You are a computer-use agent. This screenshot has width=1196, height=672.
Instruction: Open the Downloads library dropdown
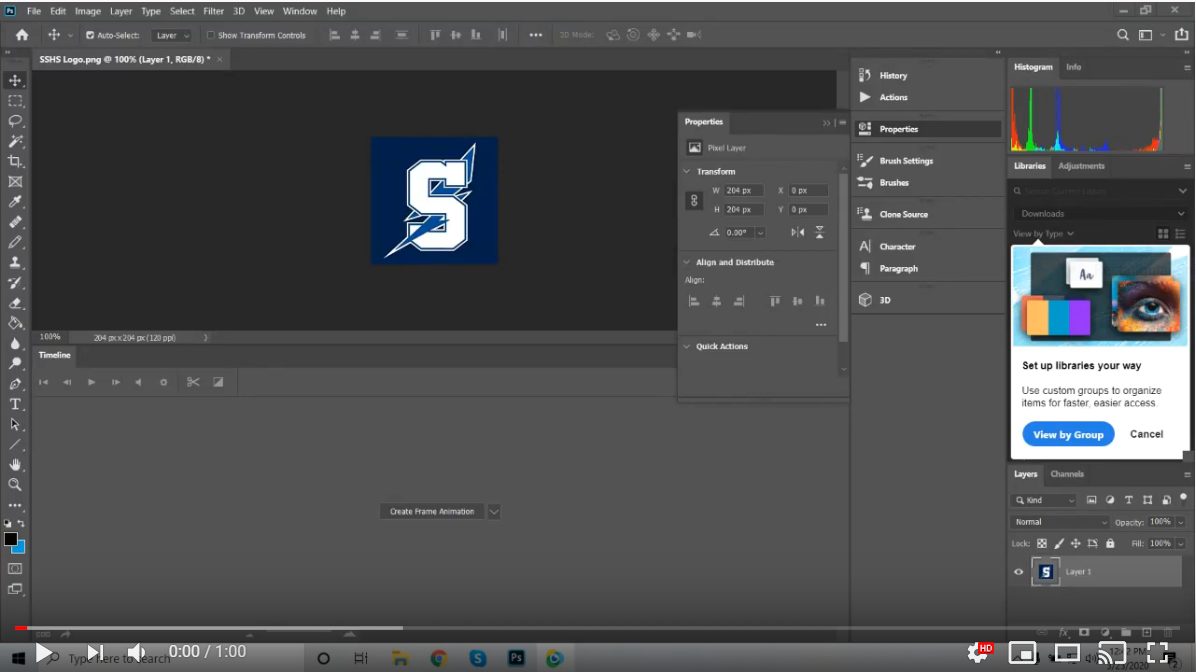1099,214
